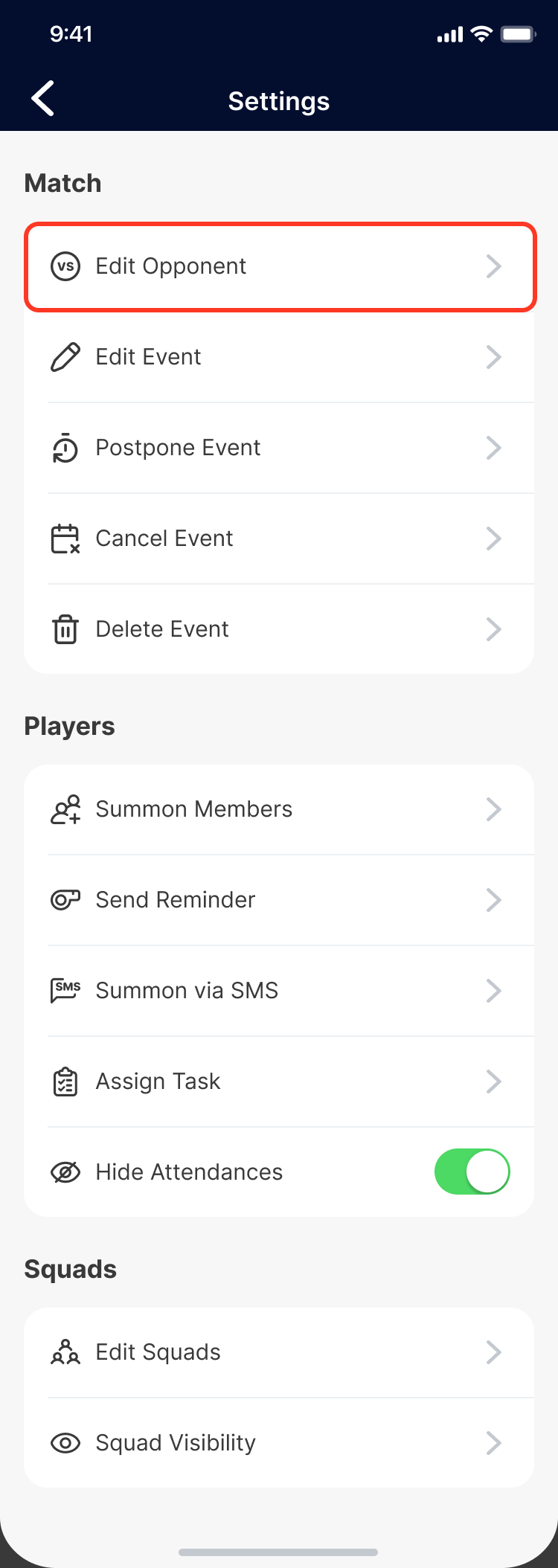Click the clipboard icon for Assign Task

pyautogui.click(x=65, y=1082)
